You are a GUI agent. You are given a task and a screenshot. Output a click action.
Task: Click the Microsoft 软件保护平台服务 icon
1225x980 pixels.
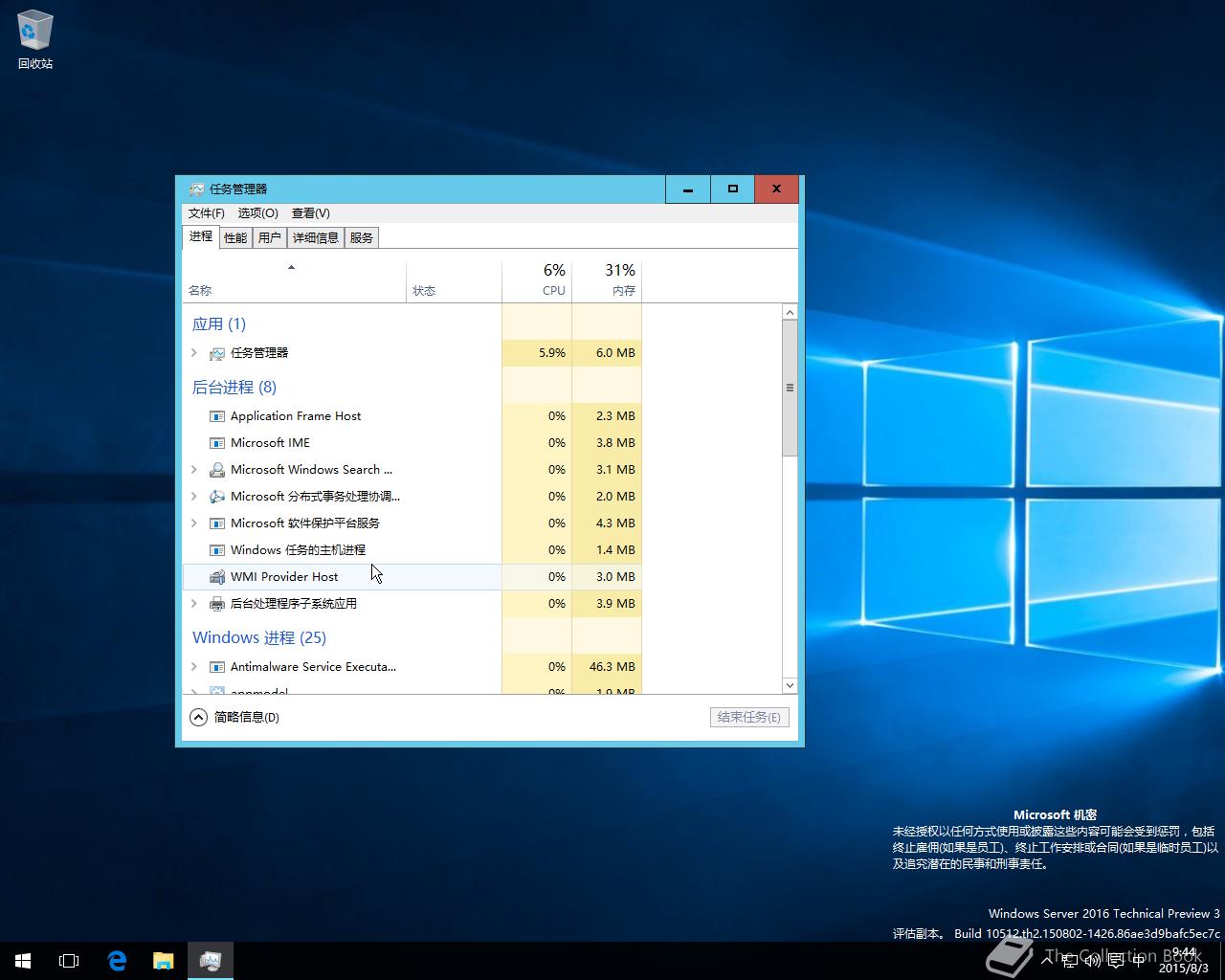[217, 523]
